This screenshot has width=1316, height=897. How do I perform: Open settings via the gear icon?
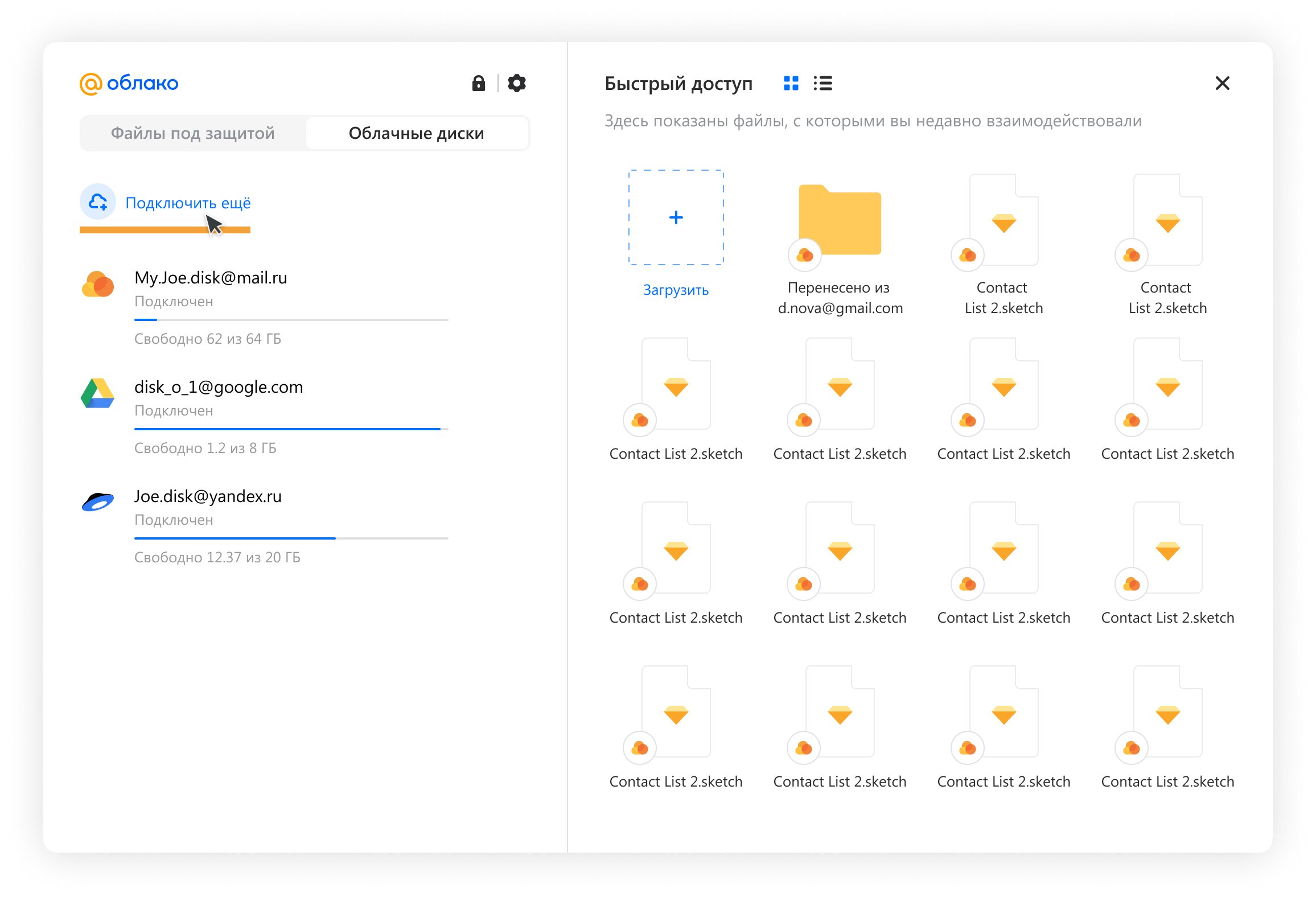516,84
